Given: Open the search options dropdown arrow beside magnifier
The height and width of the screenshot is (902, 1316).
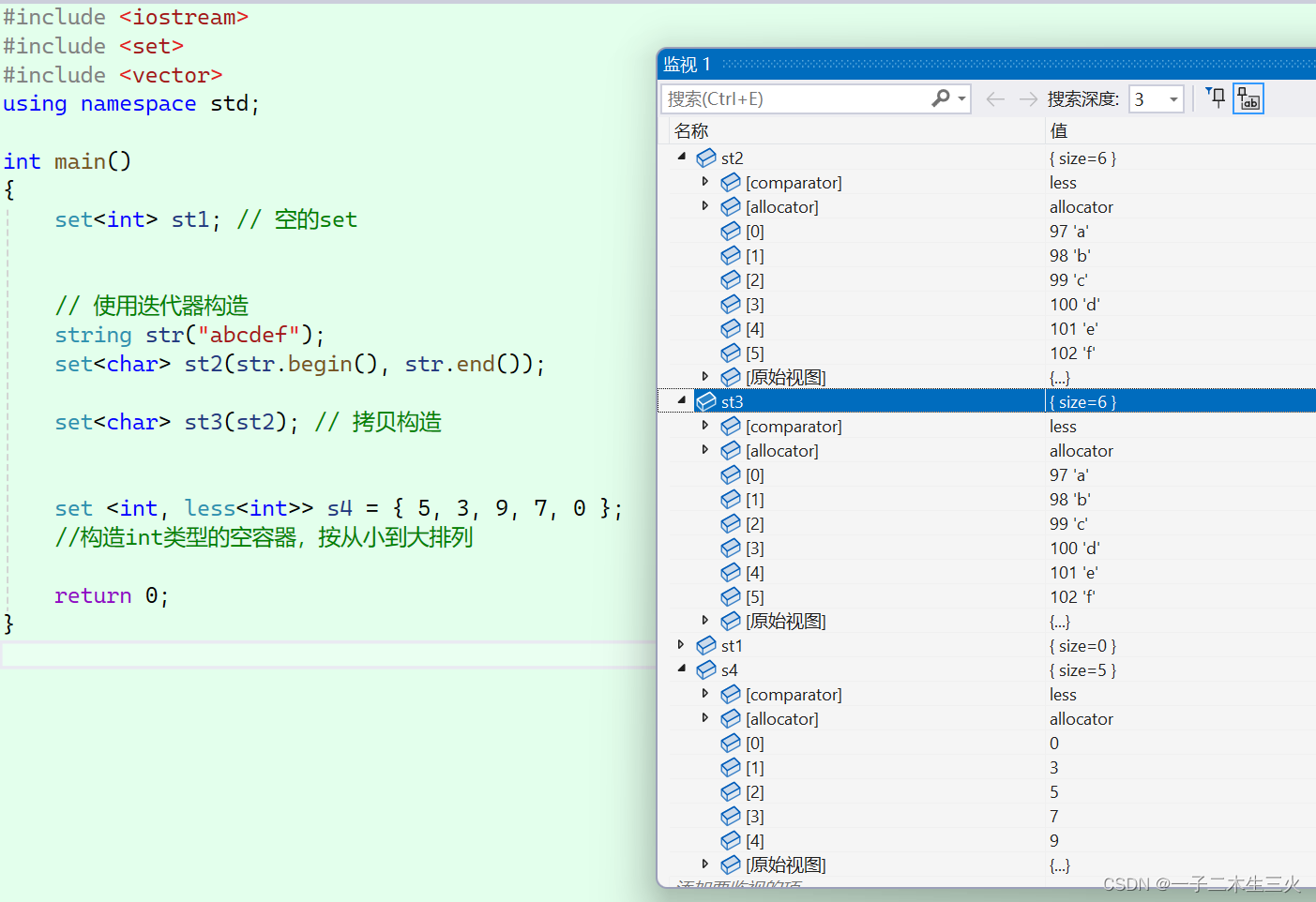Looking at the screenshot, I should coord(961,98).
